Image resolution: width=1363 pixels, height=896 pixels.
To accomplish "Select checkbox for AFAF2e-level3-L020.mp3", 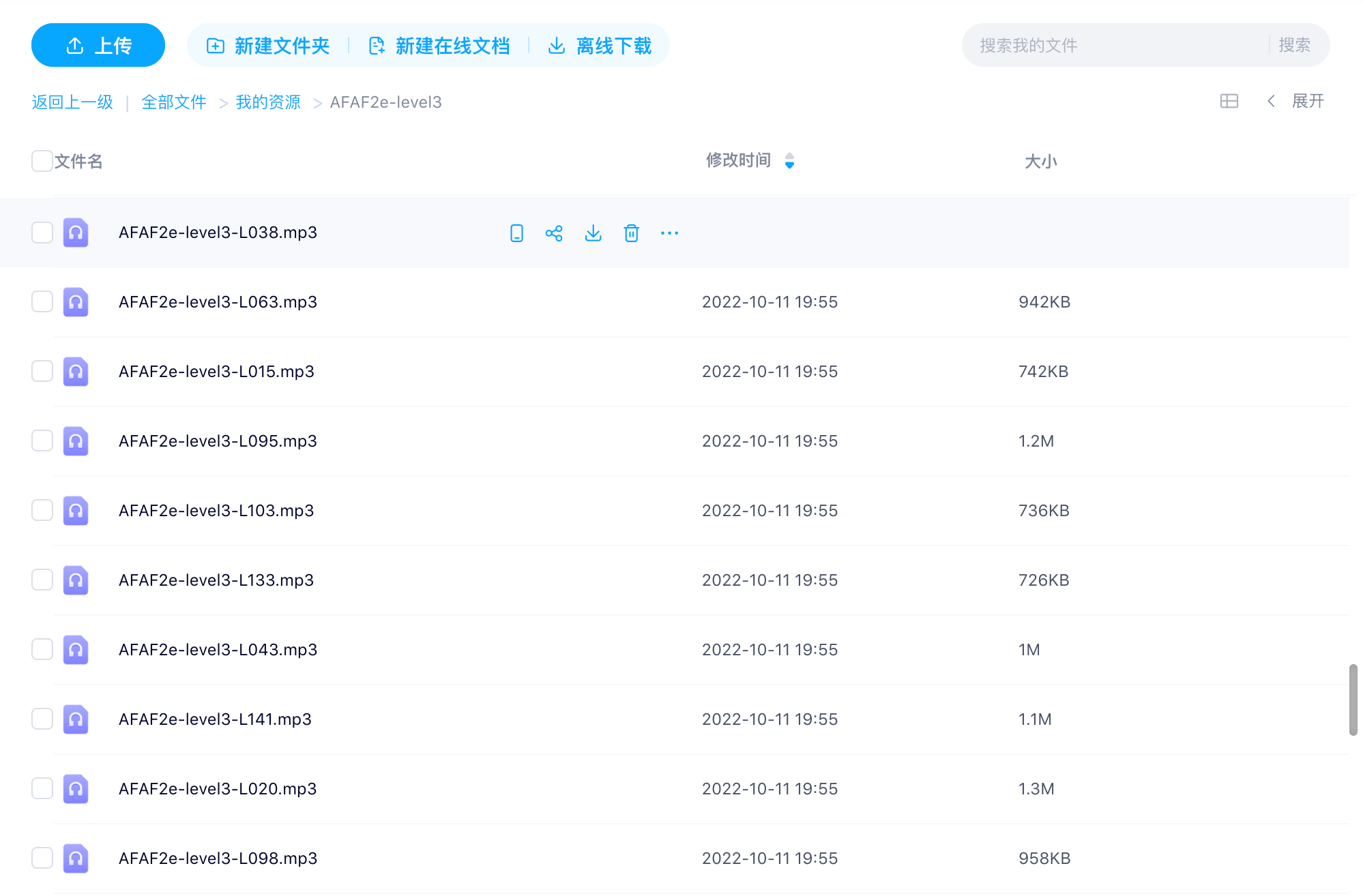I will pyautogui.click(x=42, y=789).
